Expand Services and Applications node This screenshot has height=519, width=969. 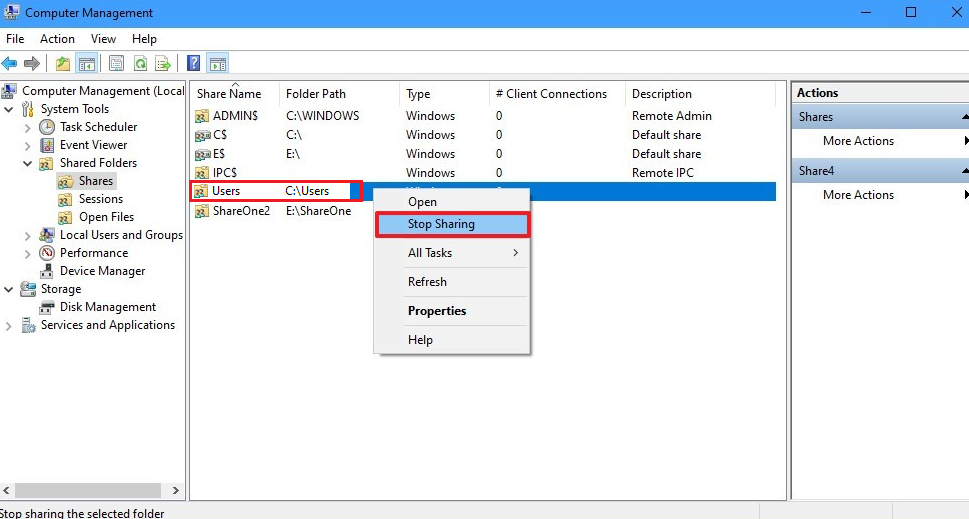tap(9, 326)
